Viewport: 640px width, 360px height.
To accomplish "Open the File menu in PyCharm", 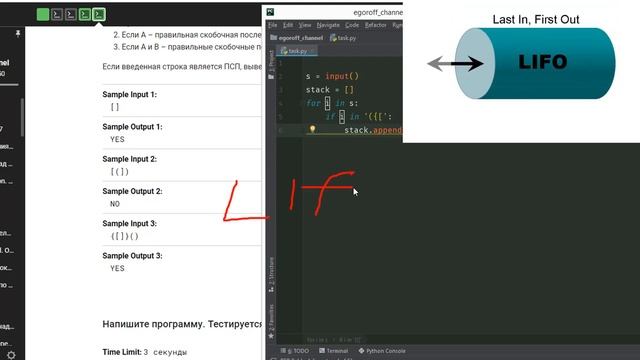I will click(x=272, y=25).
